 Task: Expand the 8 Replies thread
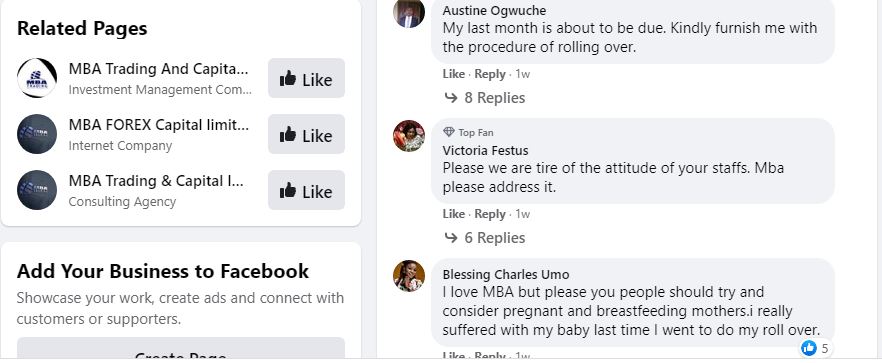(x=485, y=98)
